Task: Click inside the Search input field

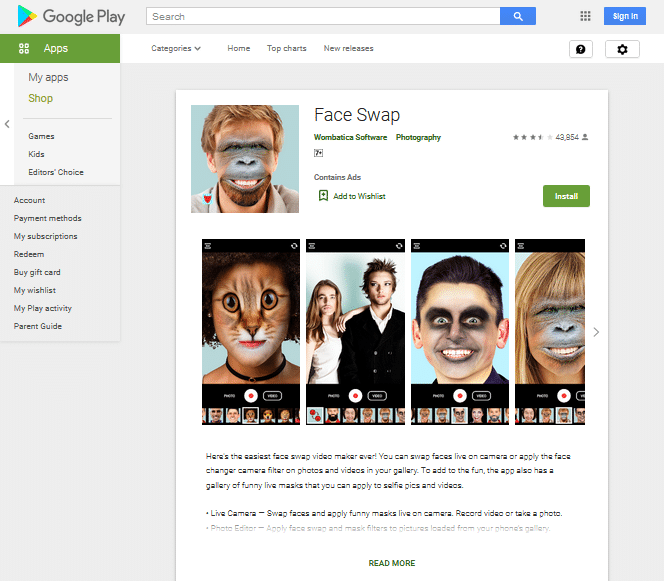Action: (x=322, y=16)
